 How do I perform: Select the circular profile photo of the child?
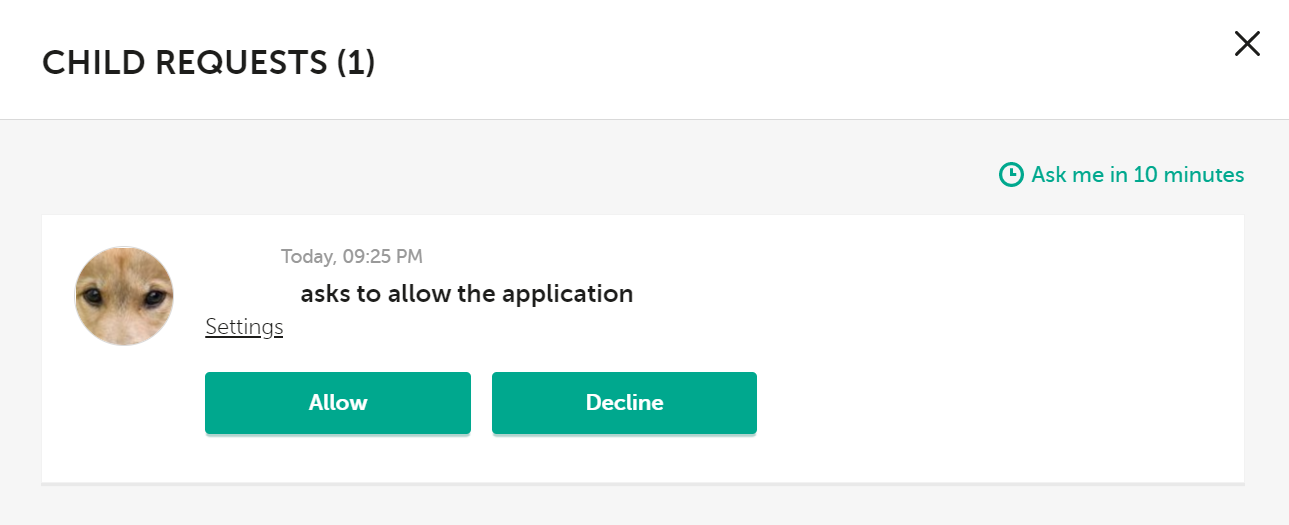[124, 296]
